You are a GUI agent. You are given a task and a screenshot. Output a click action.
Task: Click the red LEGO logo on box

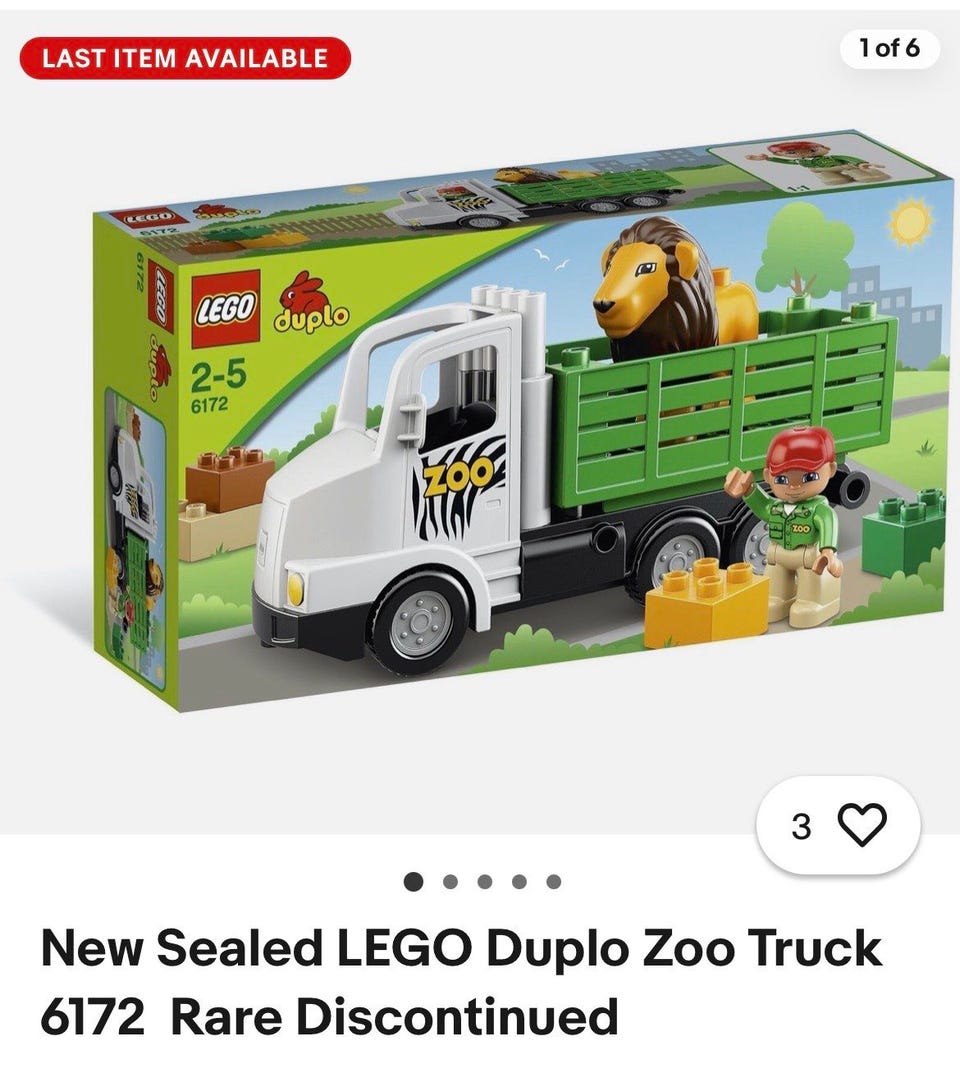226,308
